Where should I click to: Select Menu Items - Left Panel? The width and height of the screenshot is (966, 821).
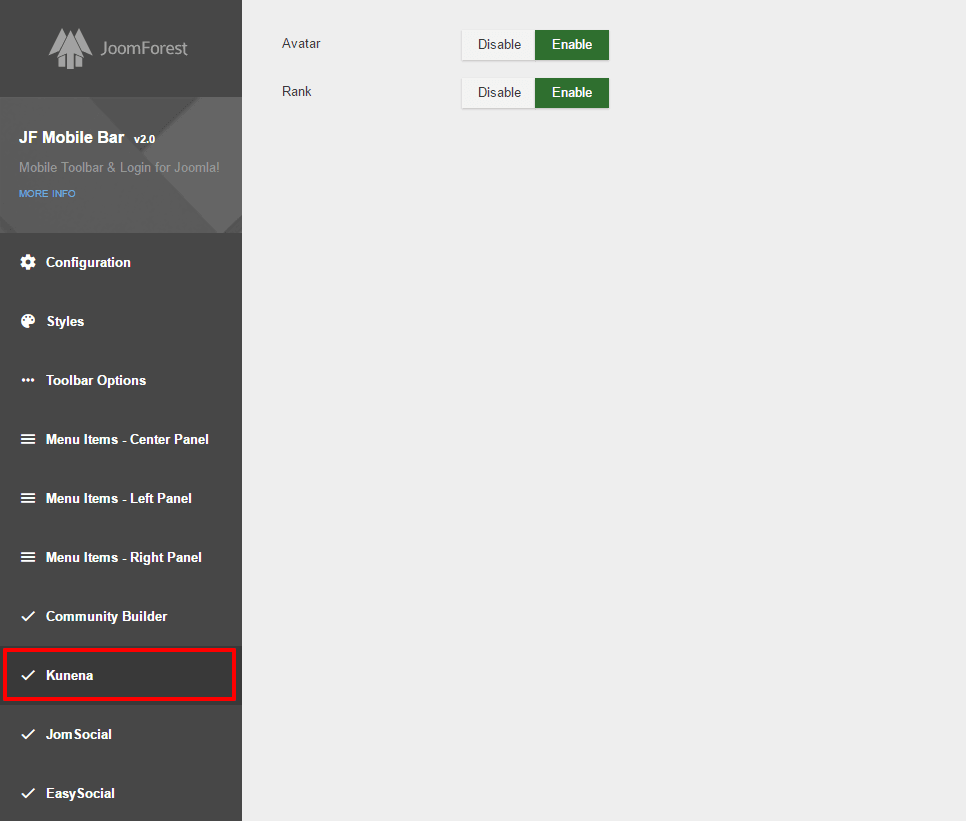[121, 498]
